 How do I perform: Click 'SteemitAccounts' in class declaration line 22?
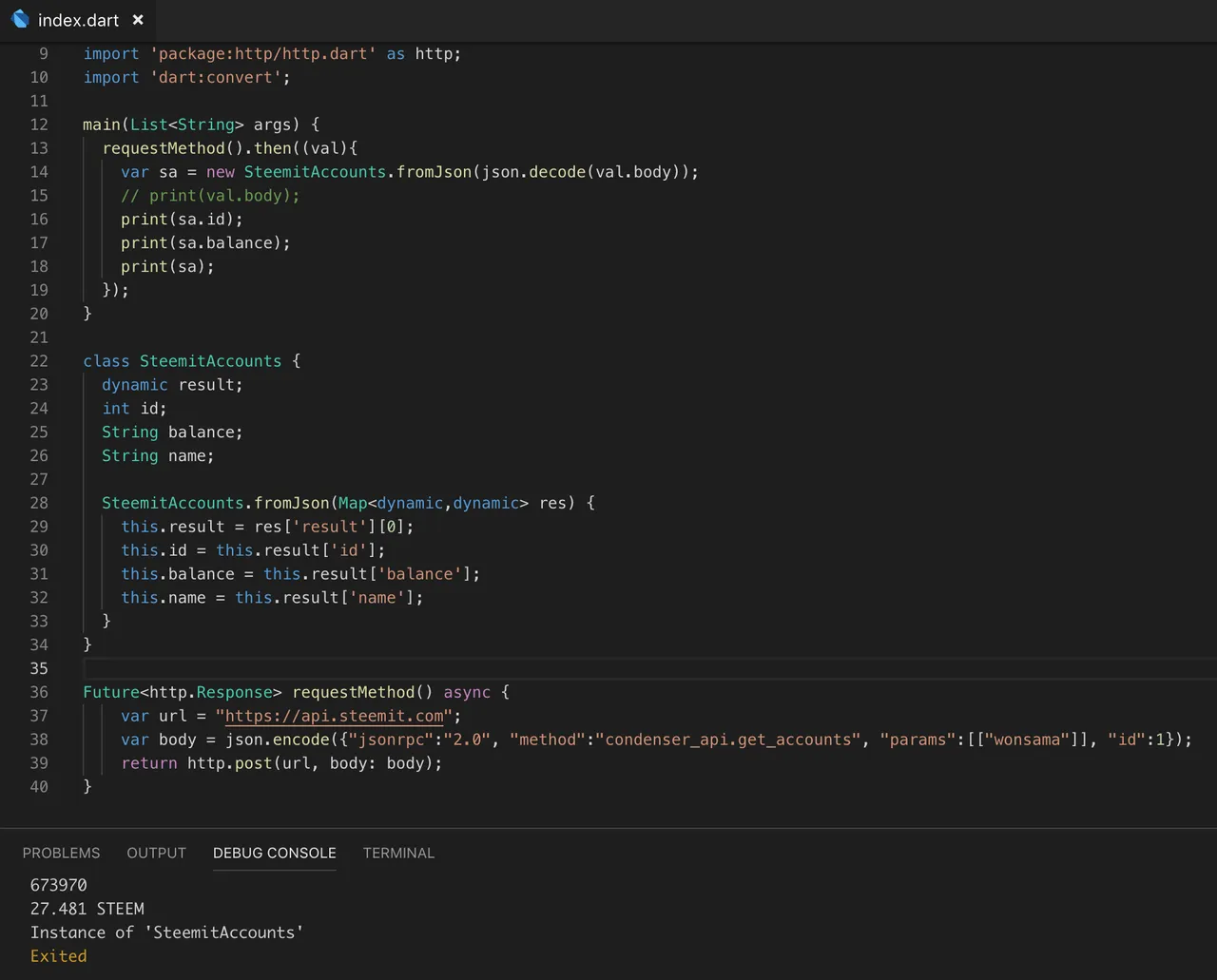tap(211, 361)
